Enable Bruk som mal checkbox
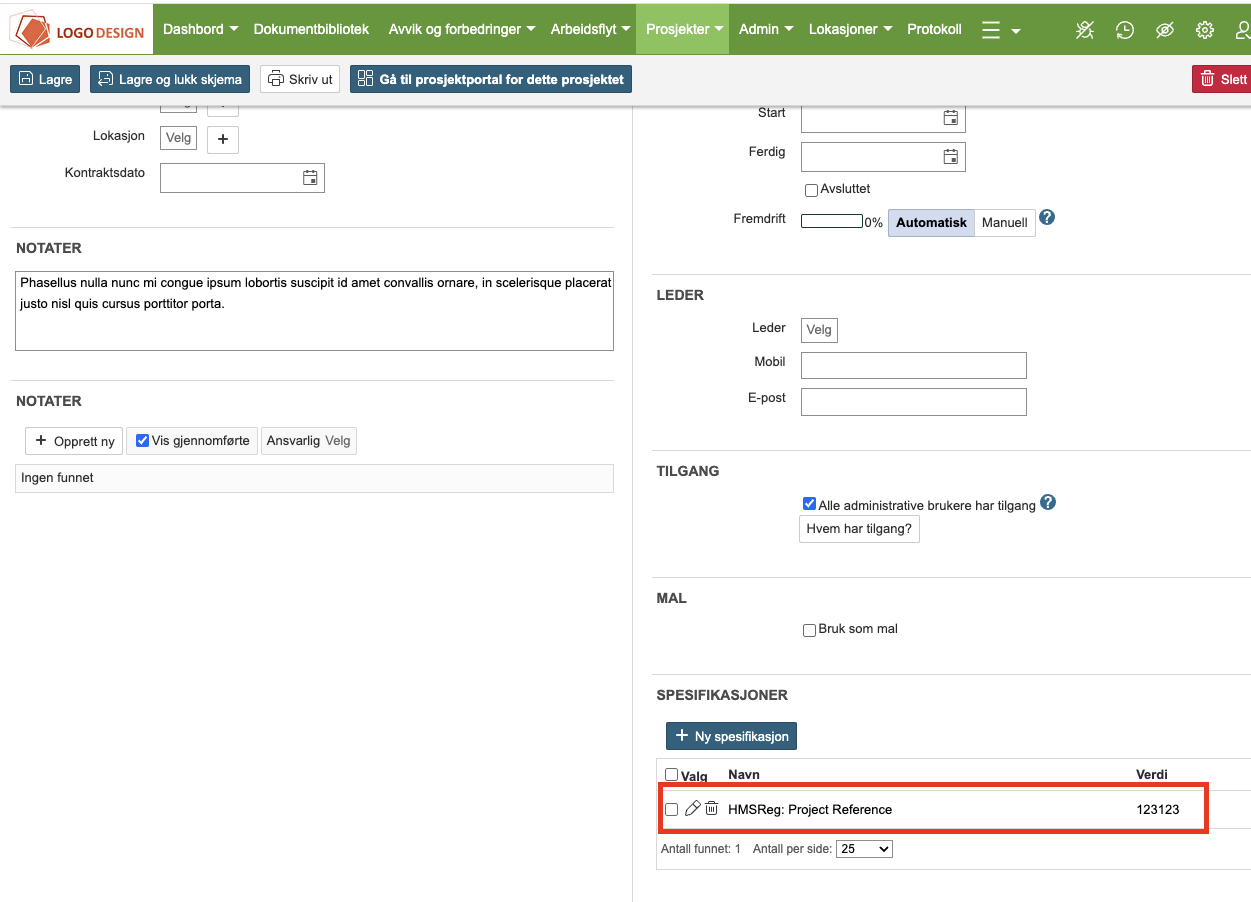1251x902 pixels. tap(810, 630)
